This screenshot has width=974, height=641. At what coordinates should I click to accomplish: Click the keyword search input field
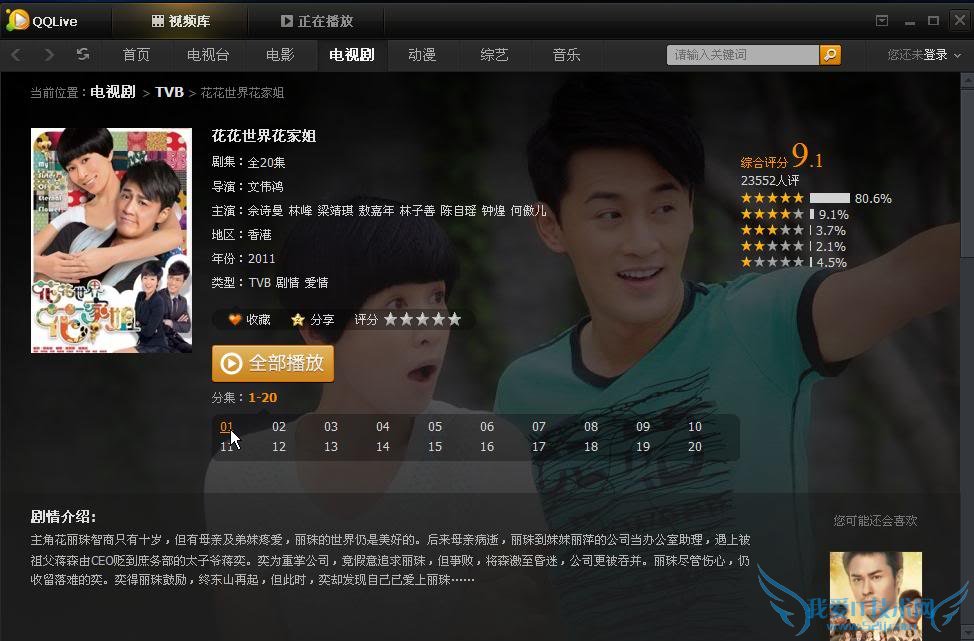pyautogui.click(x=743, y=55)
